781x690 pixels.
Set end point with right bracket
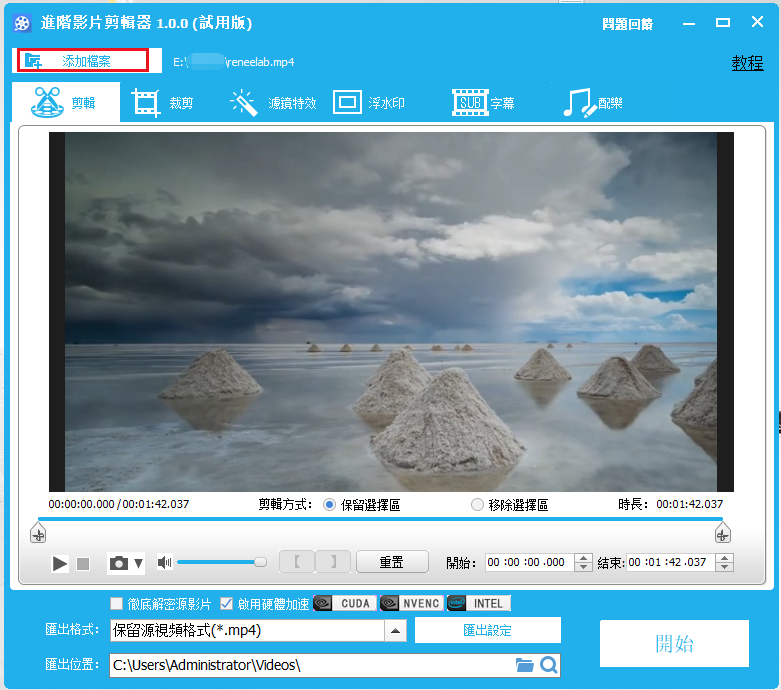[x=333, y=562]
